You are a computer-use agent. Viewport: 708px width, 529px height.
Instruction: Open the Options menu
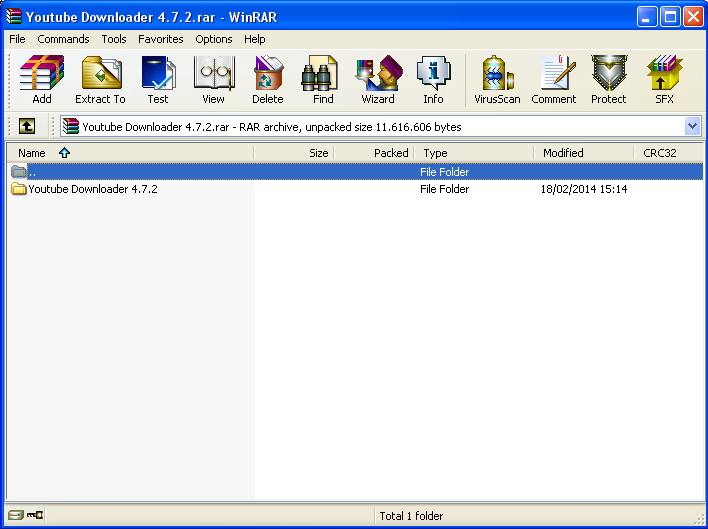pyautogui.click(x=214, y=39)
